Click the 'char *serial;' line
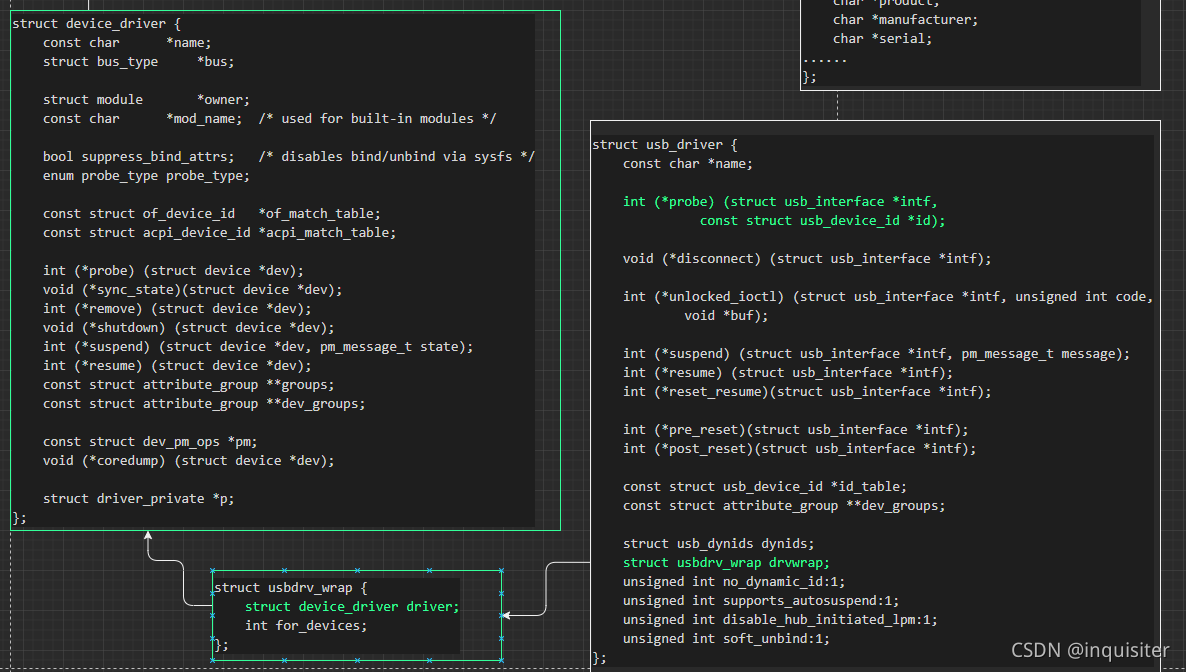 pyautogui.click(x=883, y=39)
